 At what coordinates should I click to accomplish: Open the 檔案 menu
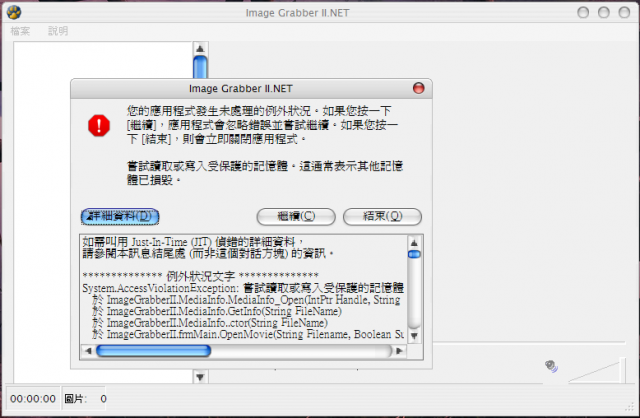tap(20, 31)
